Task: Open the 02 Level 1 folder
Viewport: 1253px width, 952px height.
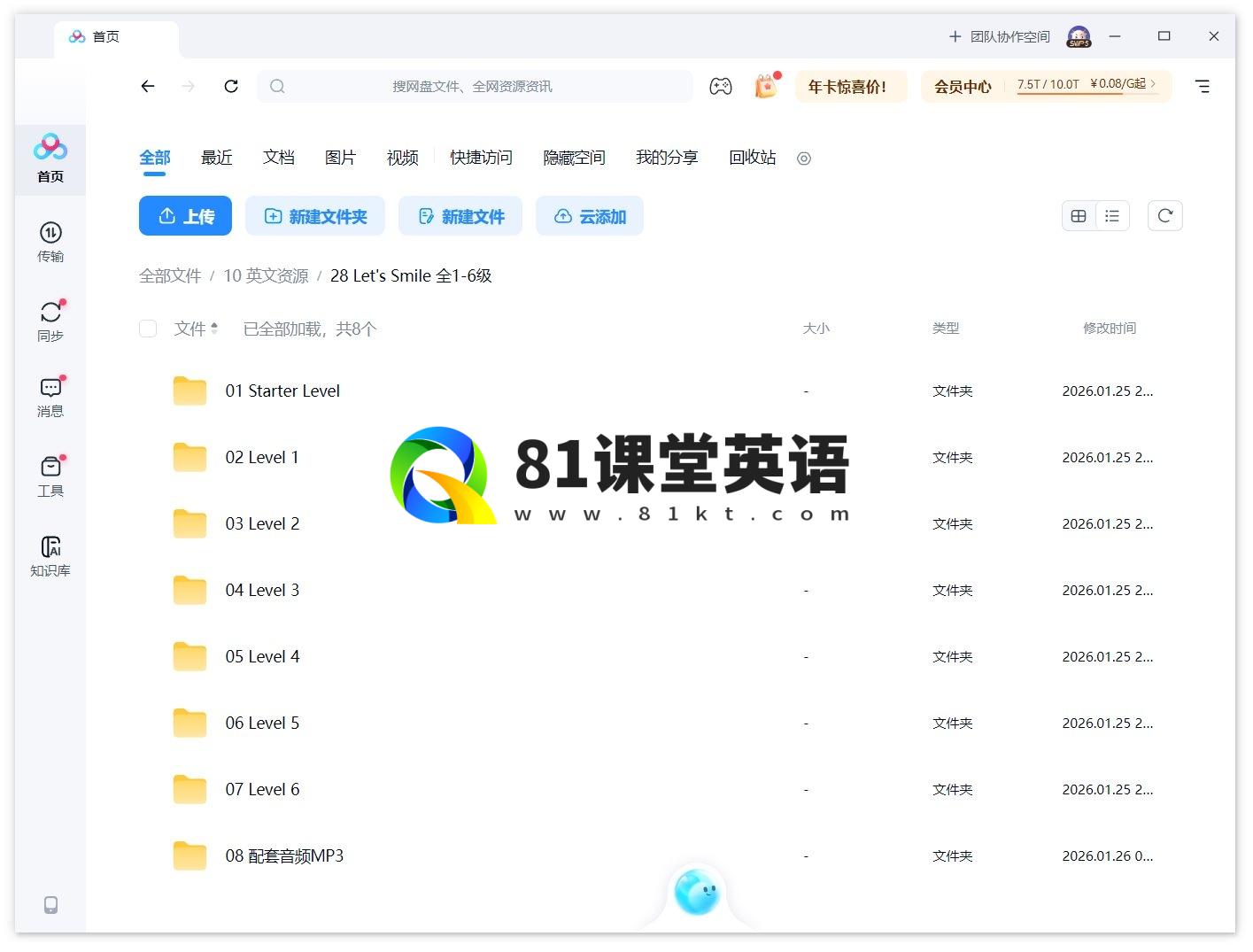Action: [x=262, y=457]
